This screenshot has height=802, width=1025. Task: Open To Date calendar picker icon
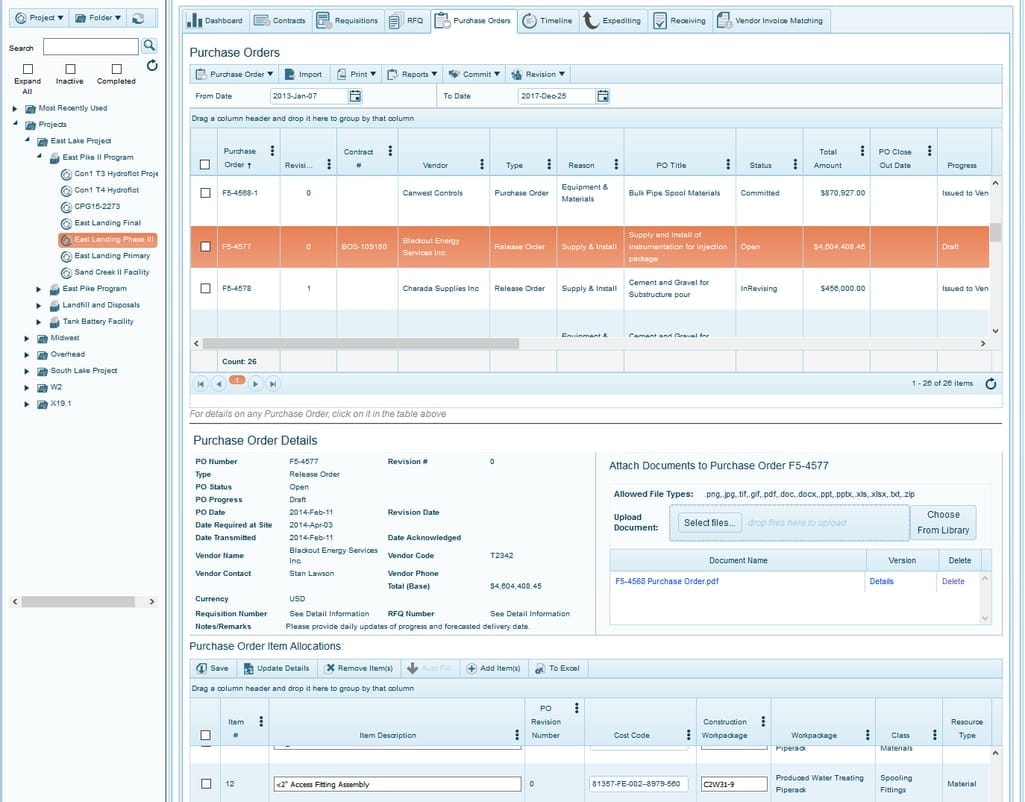click(603, 96)
